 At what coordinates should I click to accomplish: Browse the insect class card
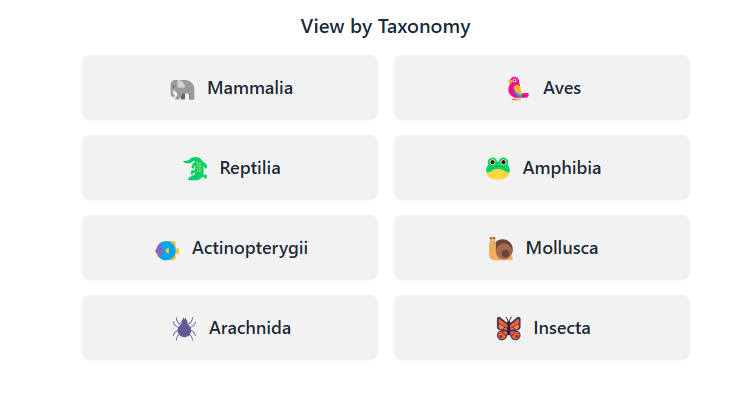coord(542,327)
